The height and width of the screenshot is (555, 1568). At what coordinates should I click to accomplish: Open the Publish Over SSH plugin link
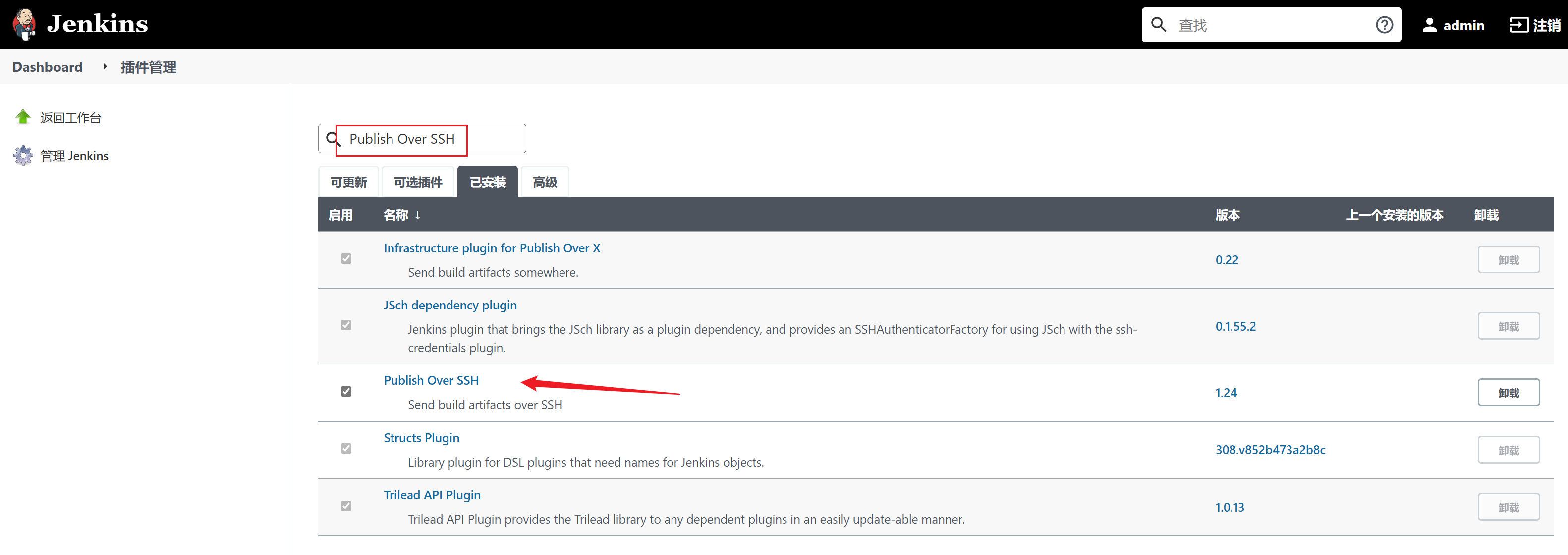point(431,381)
